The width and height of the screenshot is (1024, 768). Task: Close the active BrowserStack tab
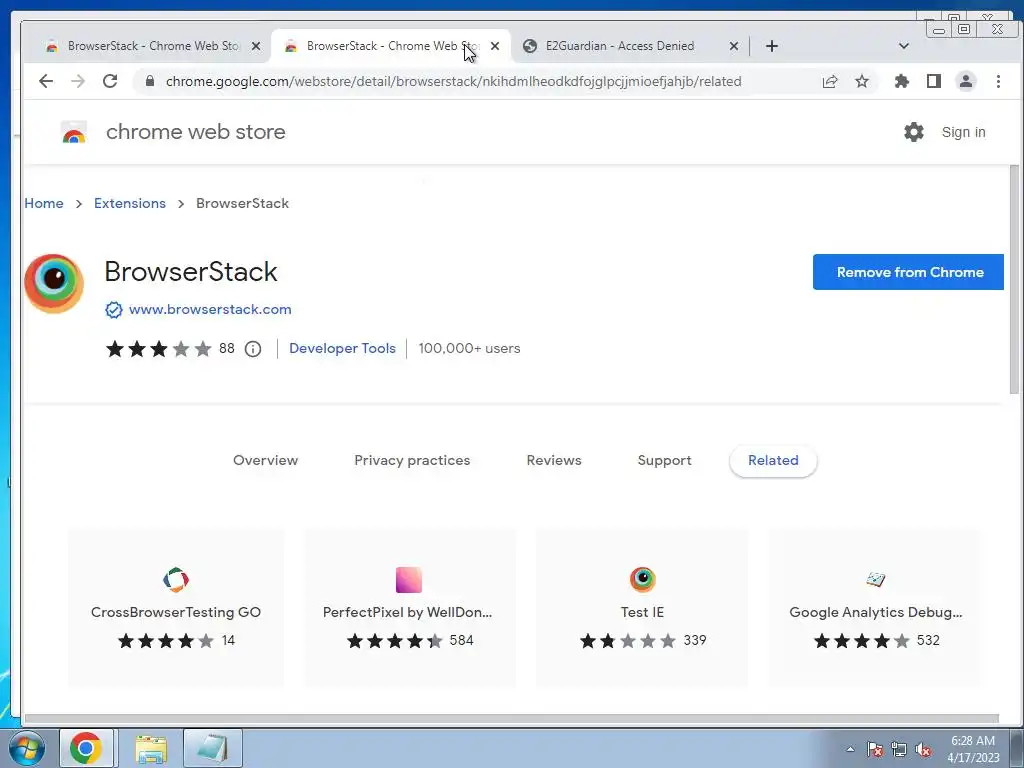[495, 46]
